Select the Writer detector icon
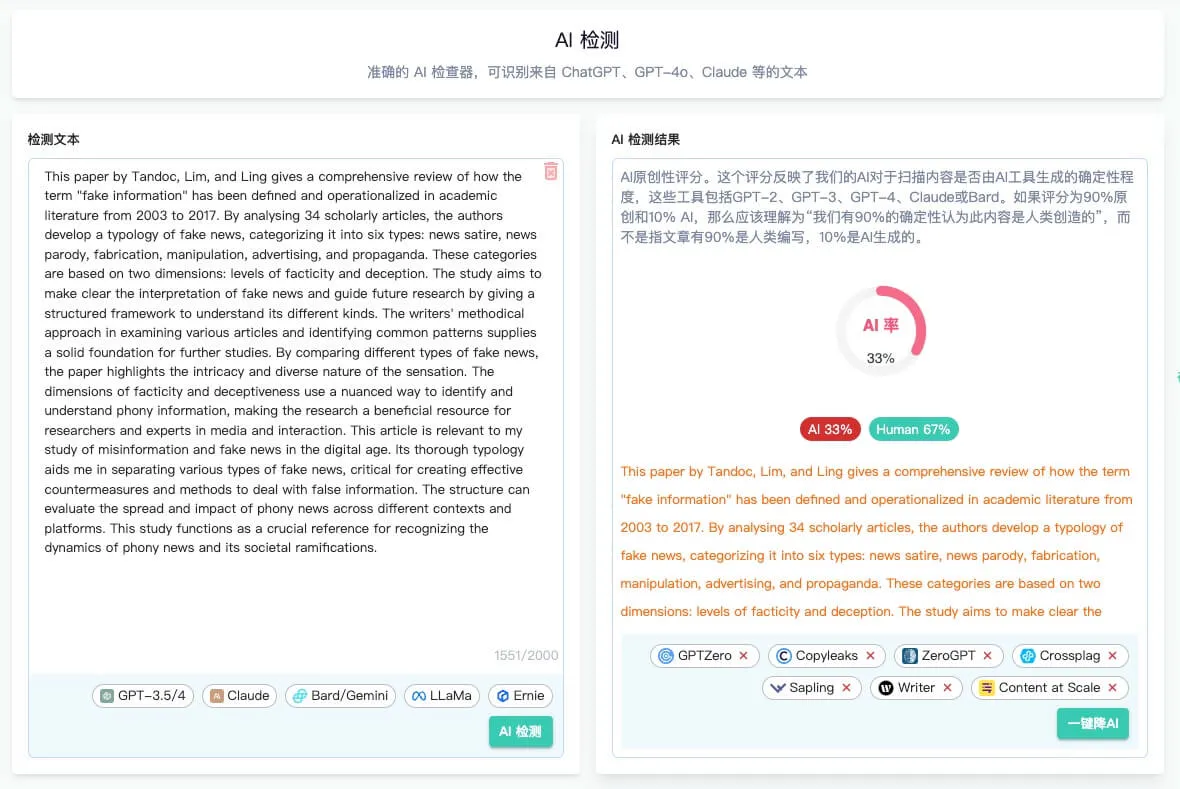Screen dimensions: 1180x789 (887, 687)
